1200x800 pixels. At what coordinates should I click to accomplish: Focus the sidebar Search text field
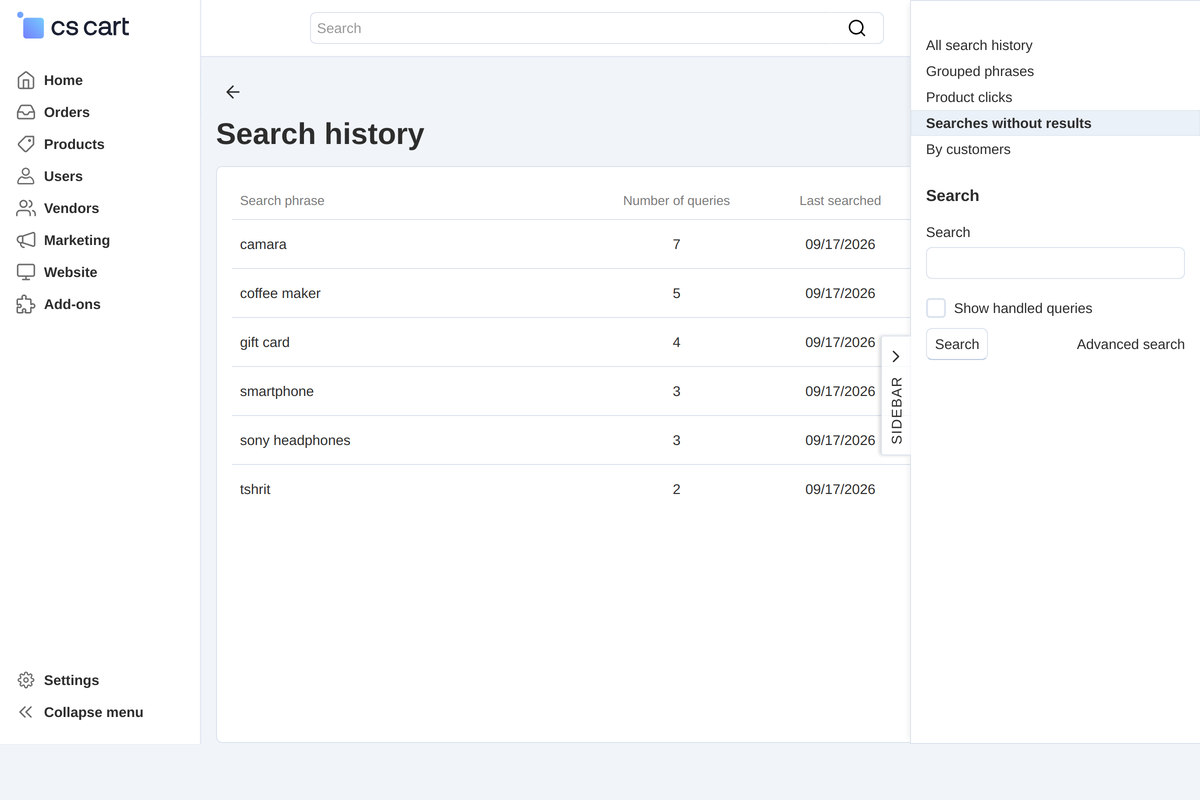point(1055,263)
